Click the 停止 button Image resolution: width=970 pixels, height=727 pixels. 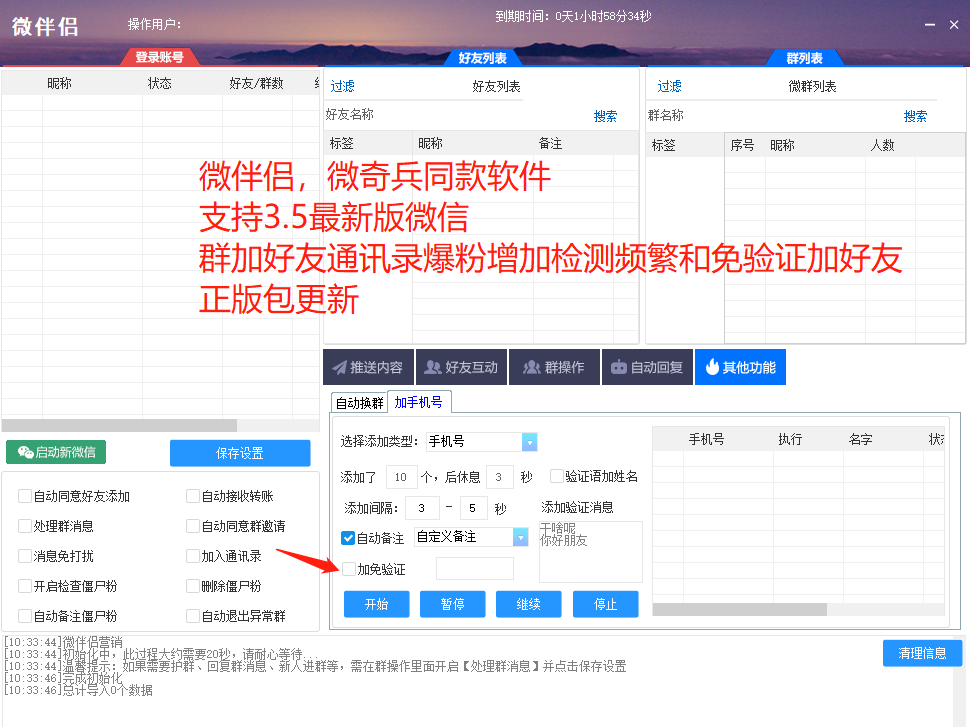pos(605,604)
